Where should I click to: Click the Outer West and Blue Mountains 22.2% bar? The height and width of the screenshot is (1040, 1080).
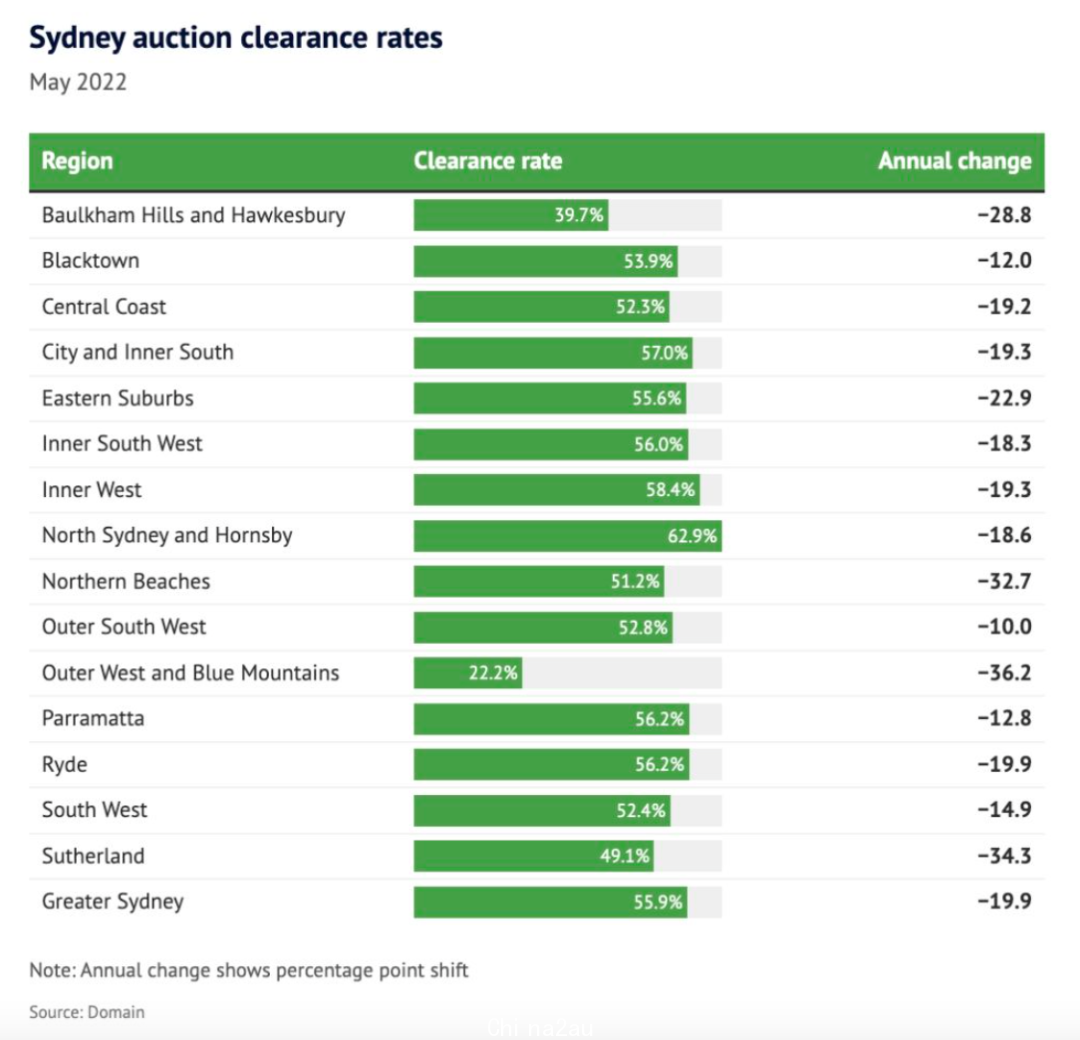tap(468, 673)
